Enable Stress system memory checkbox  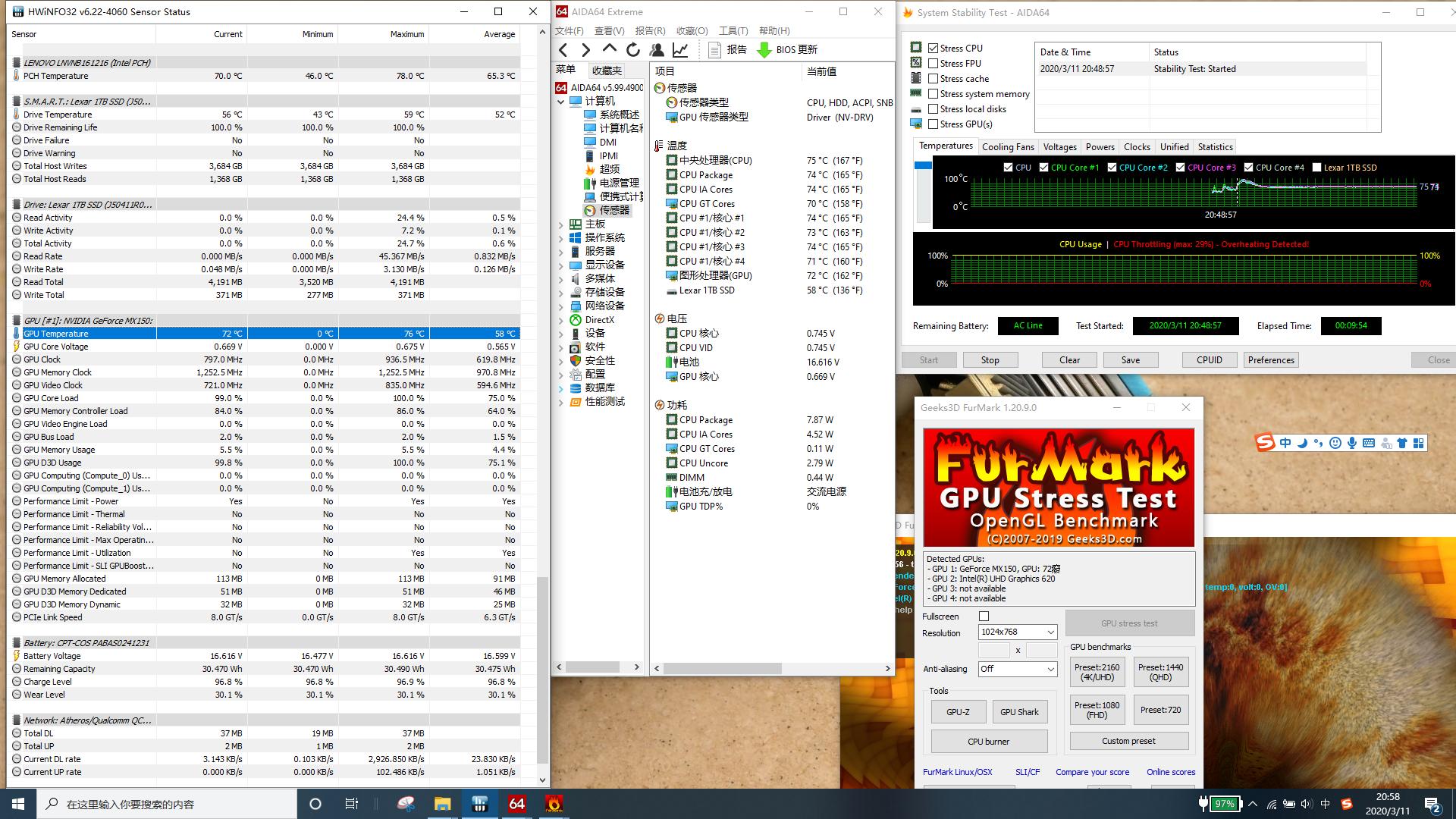[x=934, y=93]
